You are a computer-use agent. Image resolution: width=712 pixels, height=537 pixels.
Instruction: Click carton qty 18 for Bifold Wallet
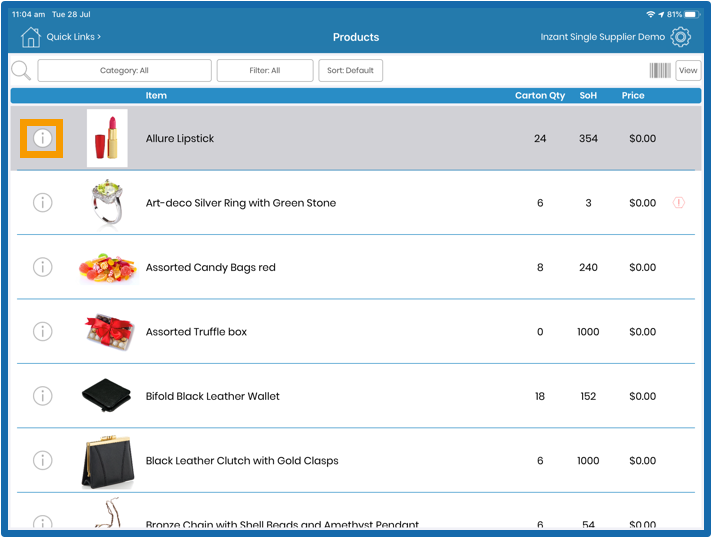(540, 396)
